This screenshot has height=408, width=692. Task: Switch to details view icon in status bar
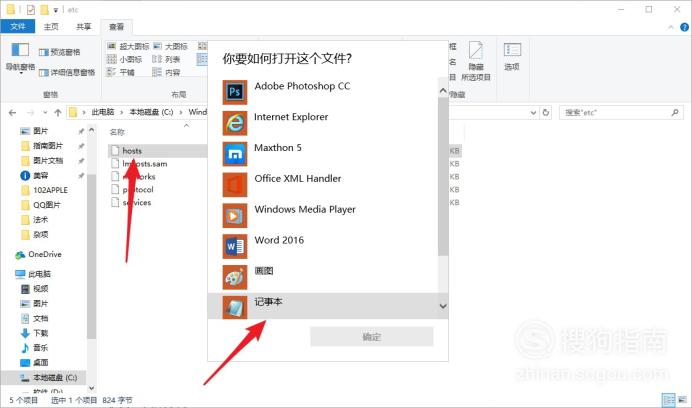click(x=669, y=400)
